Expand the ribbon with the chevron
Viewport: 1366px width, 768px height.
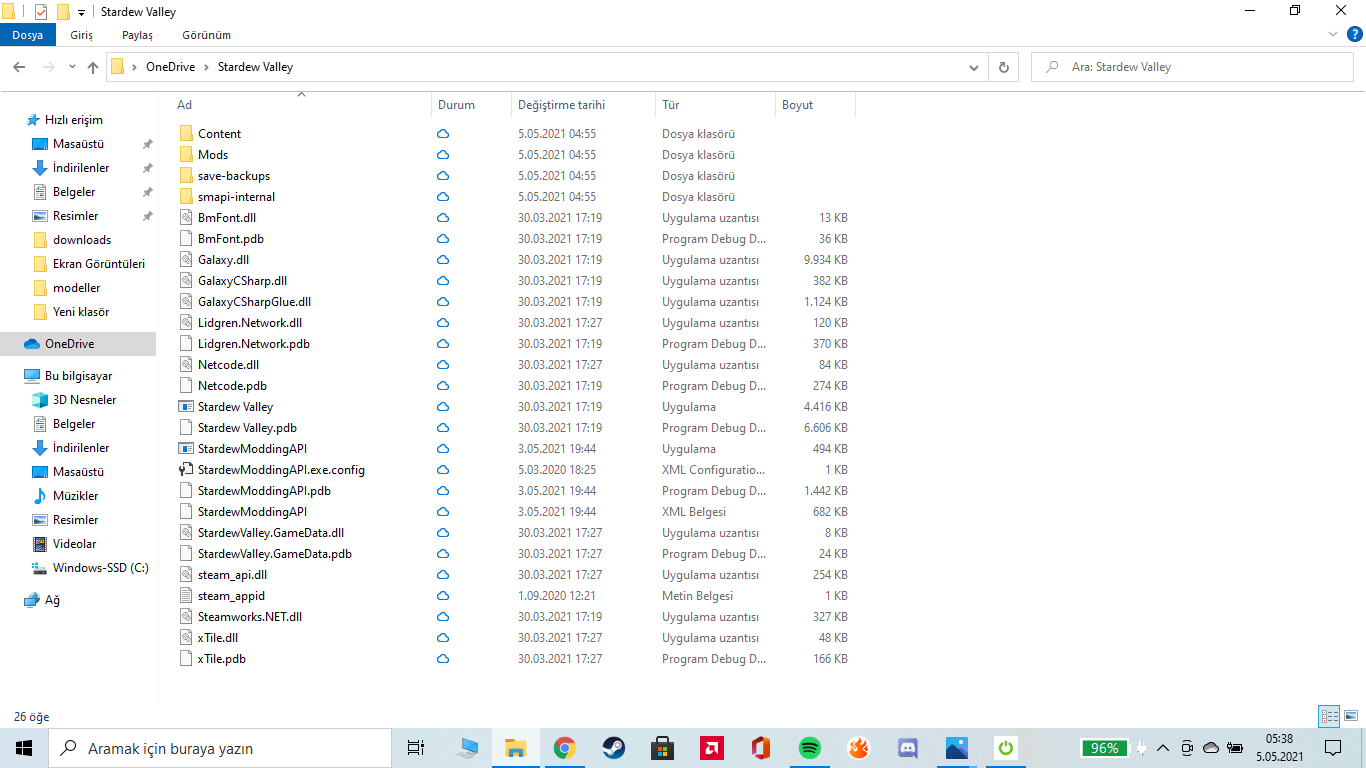[1332, 35]
